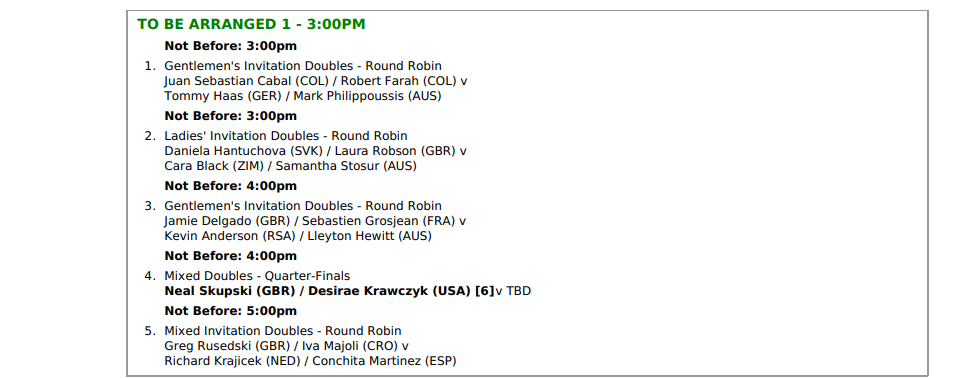
Task: Select the first 'Not Before: 3:00pm' label
Action: click(230, 46)
